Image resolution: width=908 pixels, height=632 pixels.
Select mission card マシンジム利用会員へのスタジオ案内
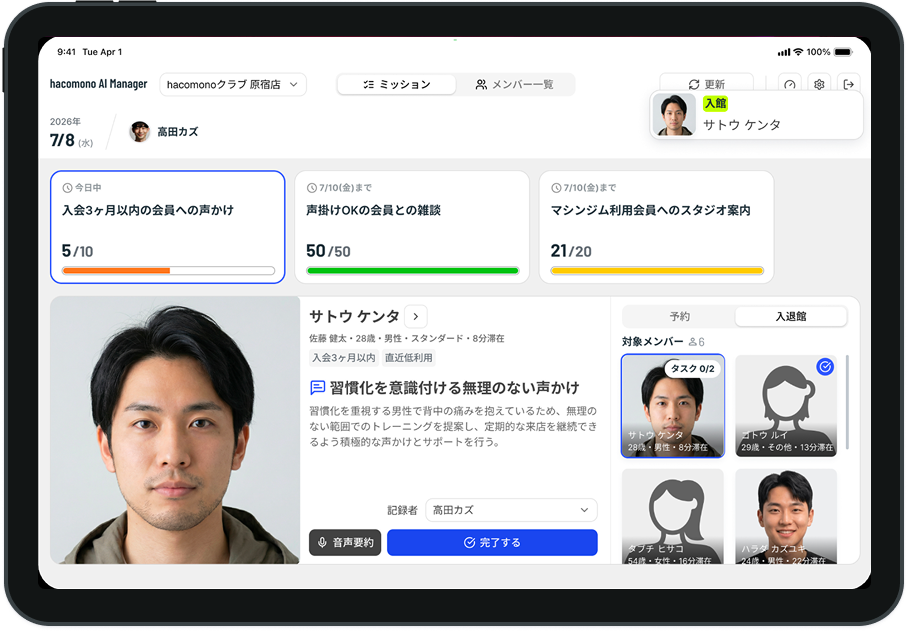click(657, 227)
